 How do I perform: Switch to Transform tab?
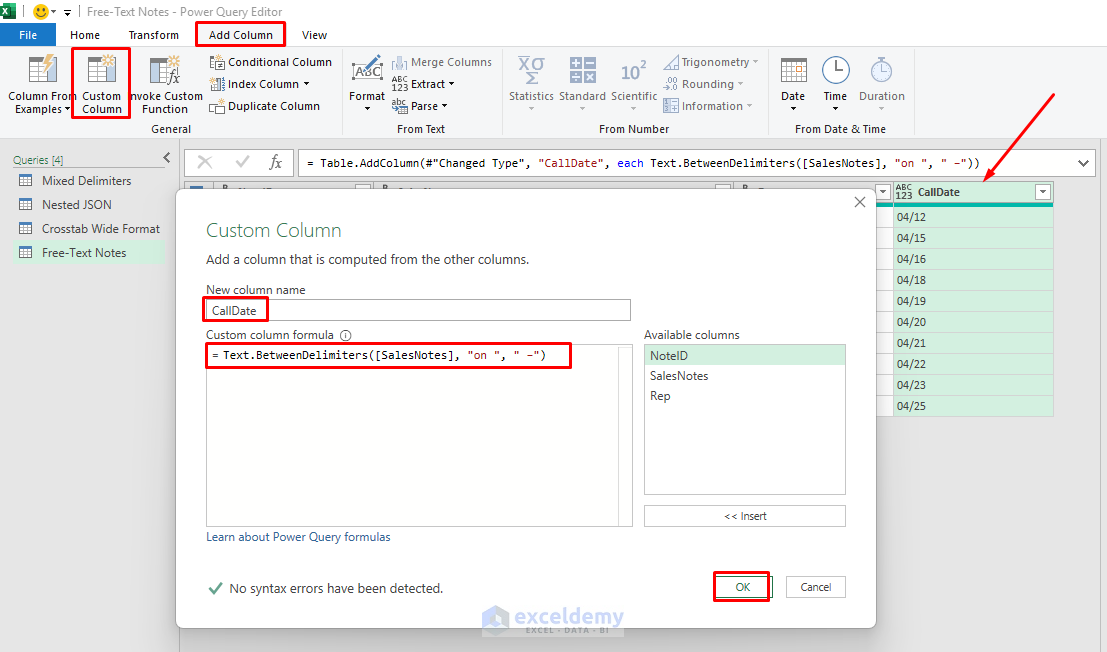point(153,35)
